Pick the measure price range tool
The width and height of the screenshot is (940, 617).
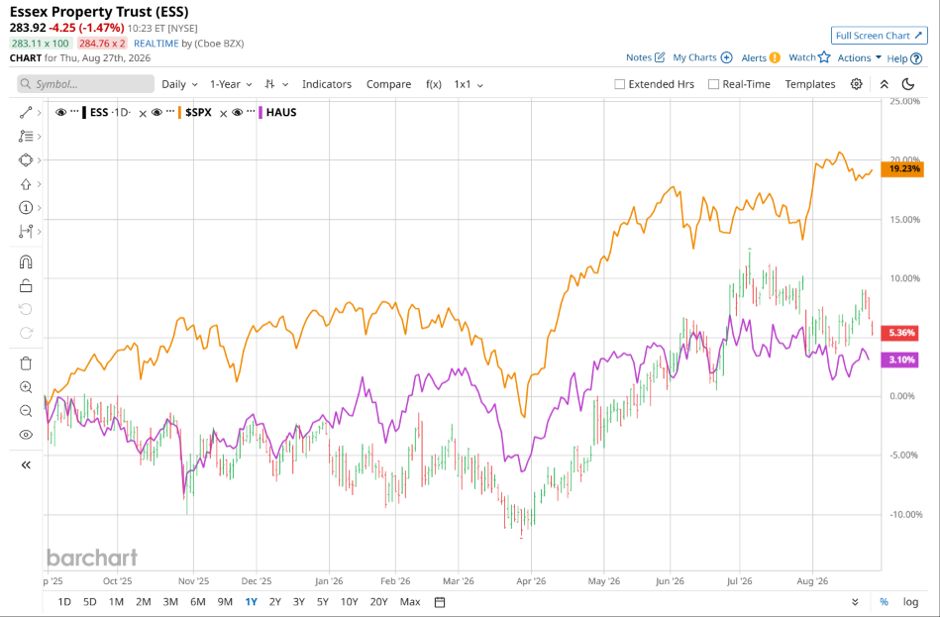[x=25, y=231]
